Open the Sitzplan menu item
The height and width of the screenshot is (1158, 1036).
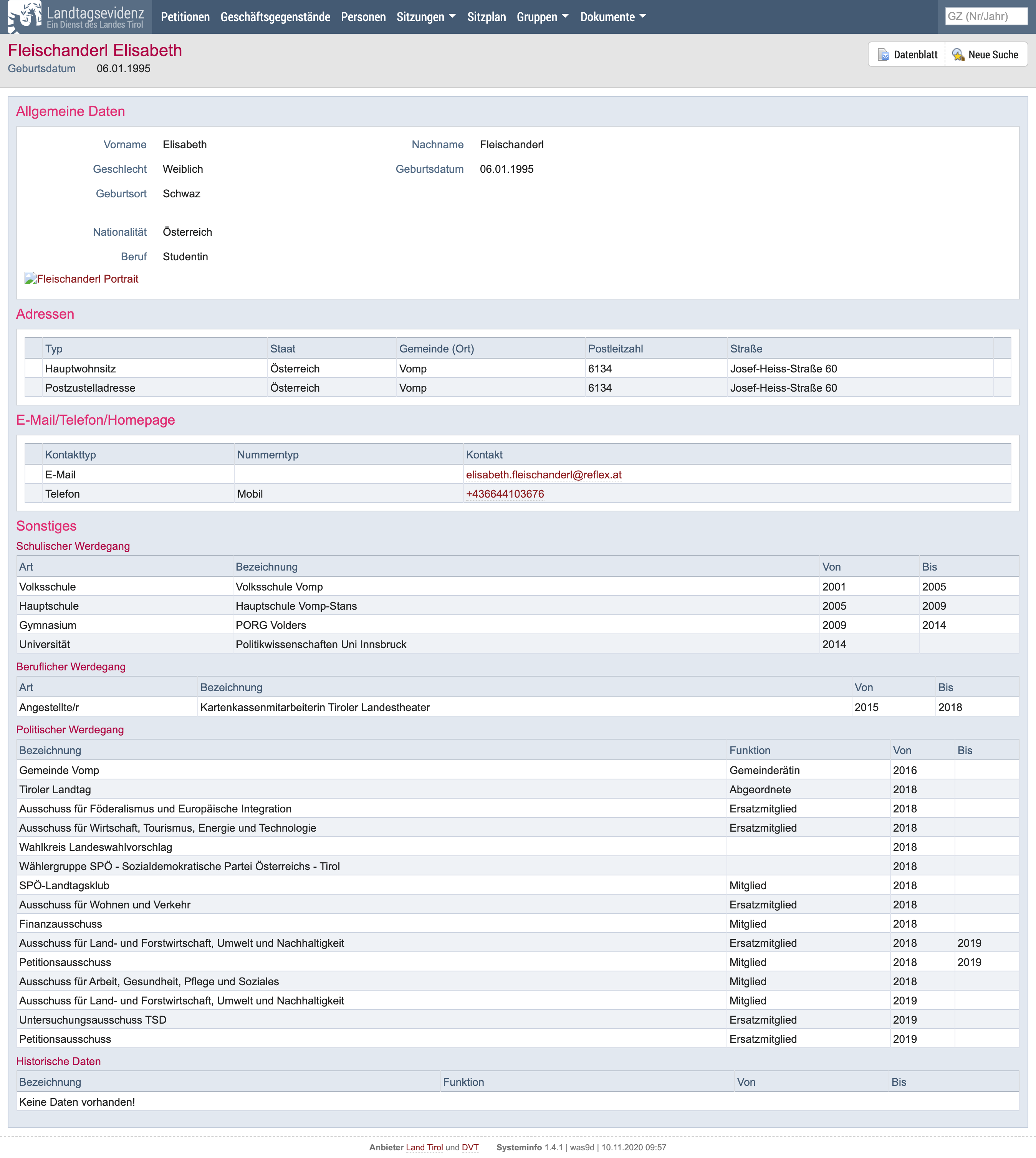486,17
